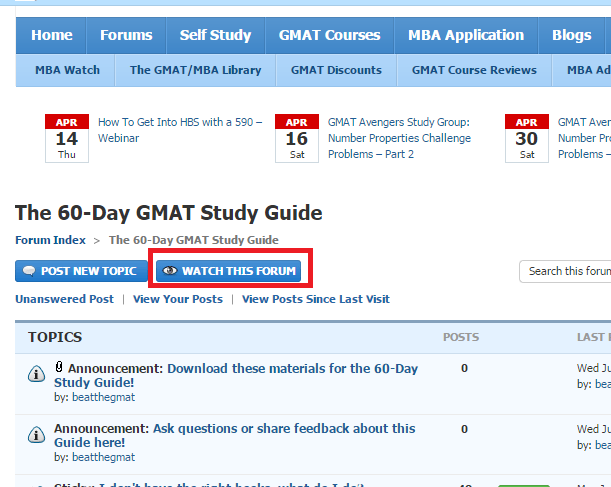This screenshot has height=487, width=611.
Task: Open 'Ask questions or share feedback about this Guide here!'
Action: pyautogui.click(x=235, y=436)
